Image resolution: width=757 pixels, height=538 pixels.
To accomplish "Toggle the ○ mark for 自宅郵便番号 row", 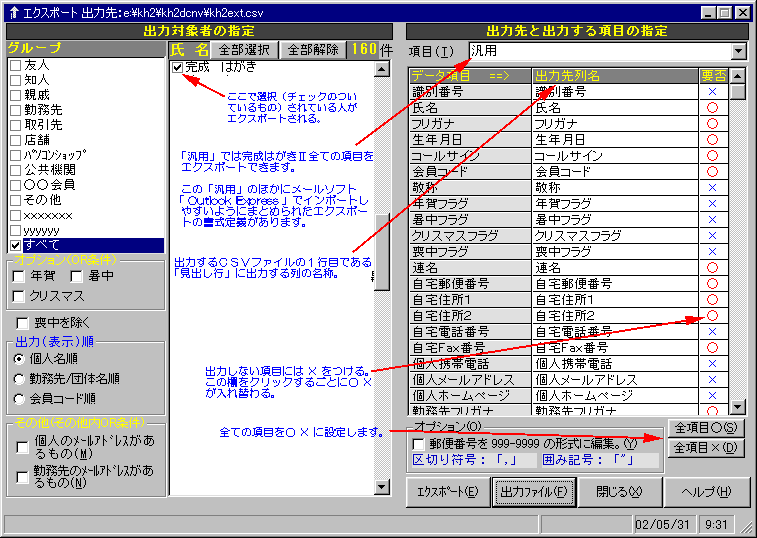I will click(712, 283).
